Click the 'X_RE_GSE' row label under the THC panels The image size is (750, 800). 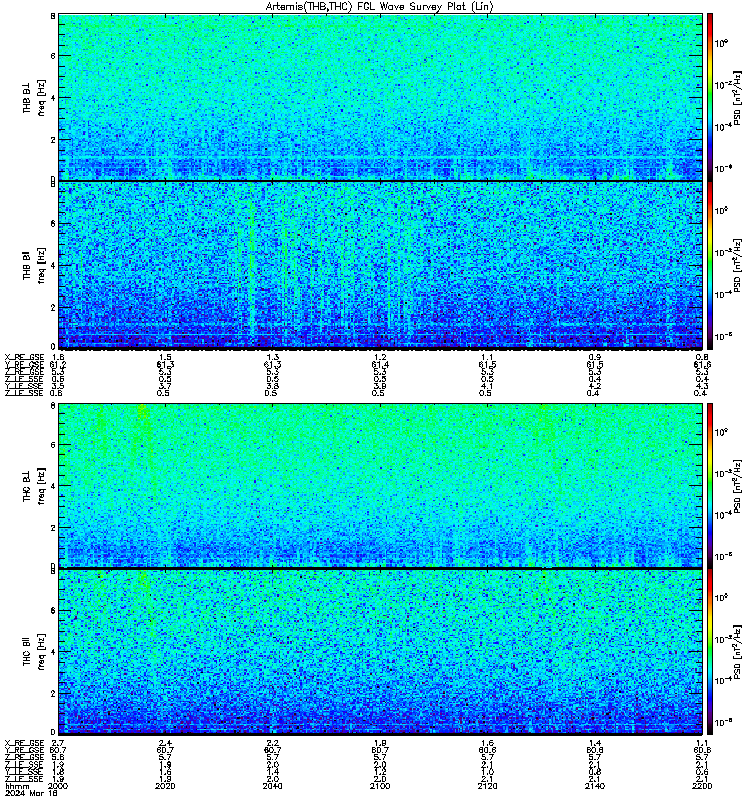pyautogui.click(x=24, y=743)
